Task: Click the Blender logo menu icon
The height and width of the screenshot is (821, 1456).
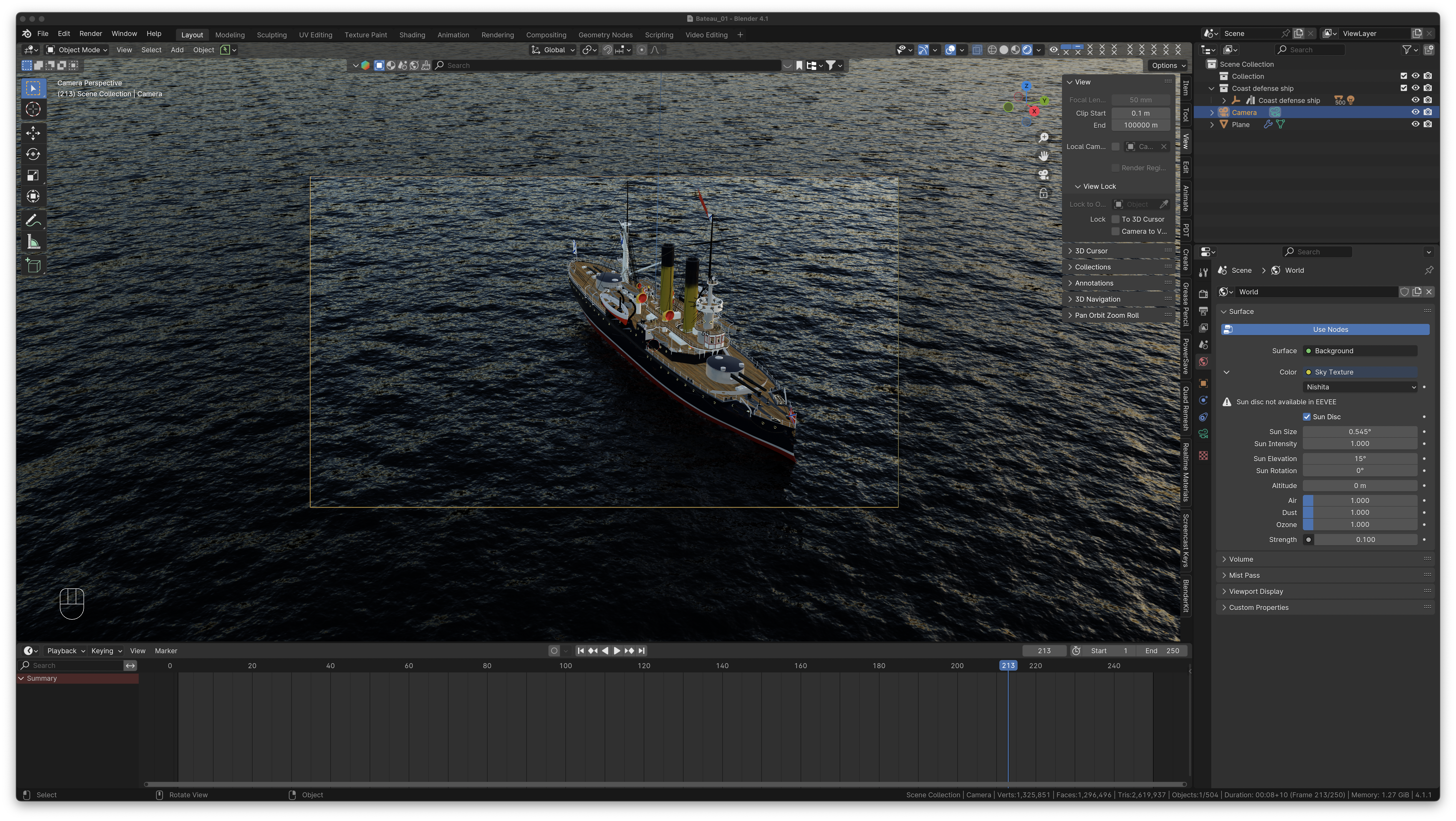Action: point(27,34)
